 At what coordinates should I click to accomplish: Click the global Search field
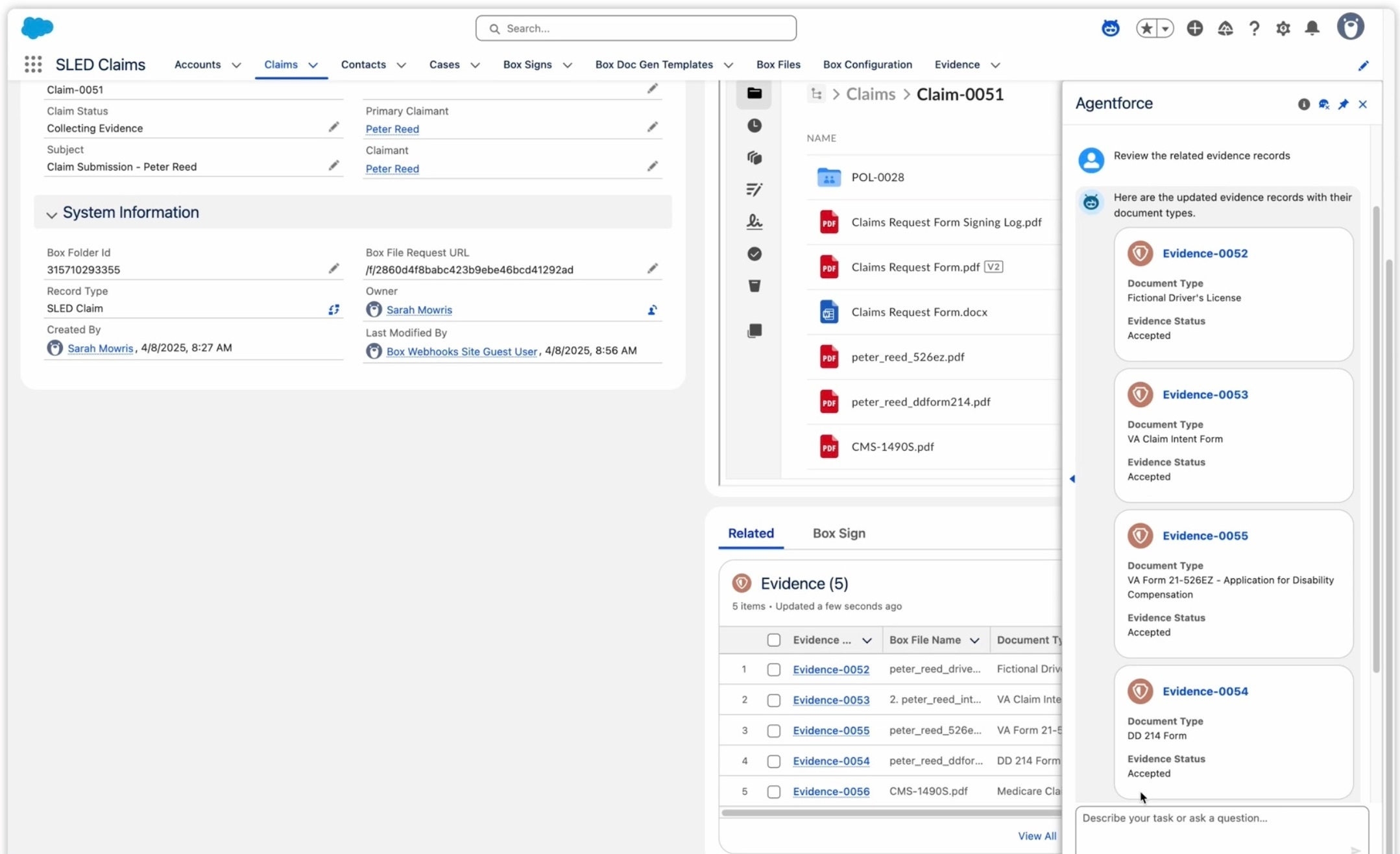pos(635,29)
